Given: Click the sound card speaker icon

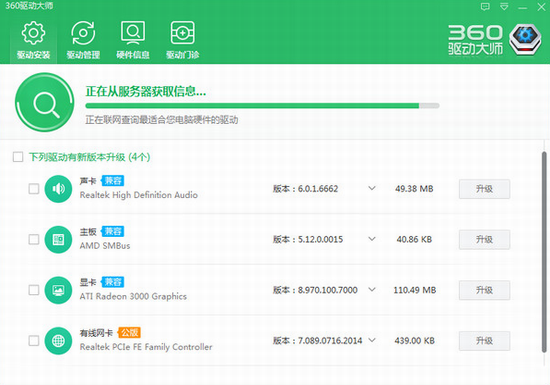Looking at the screenshot, I should point(58,189).
